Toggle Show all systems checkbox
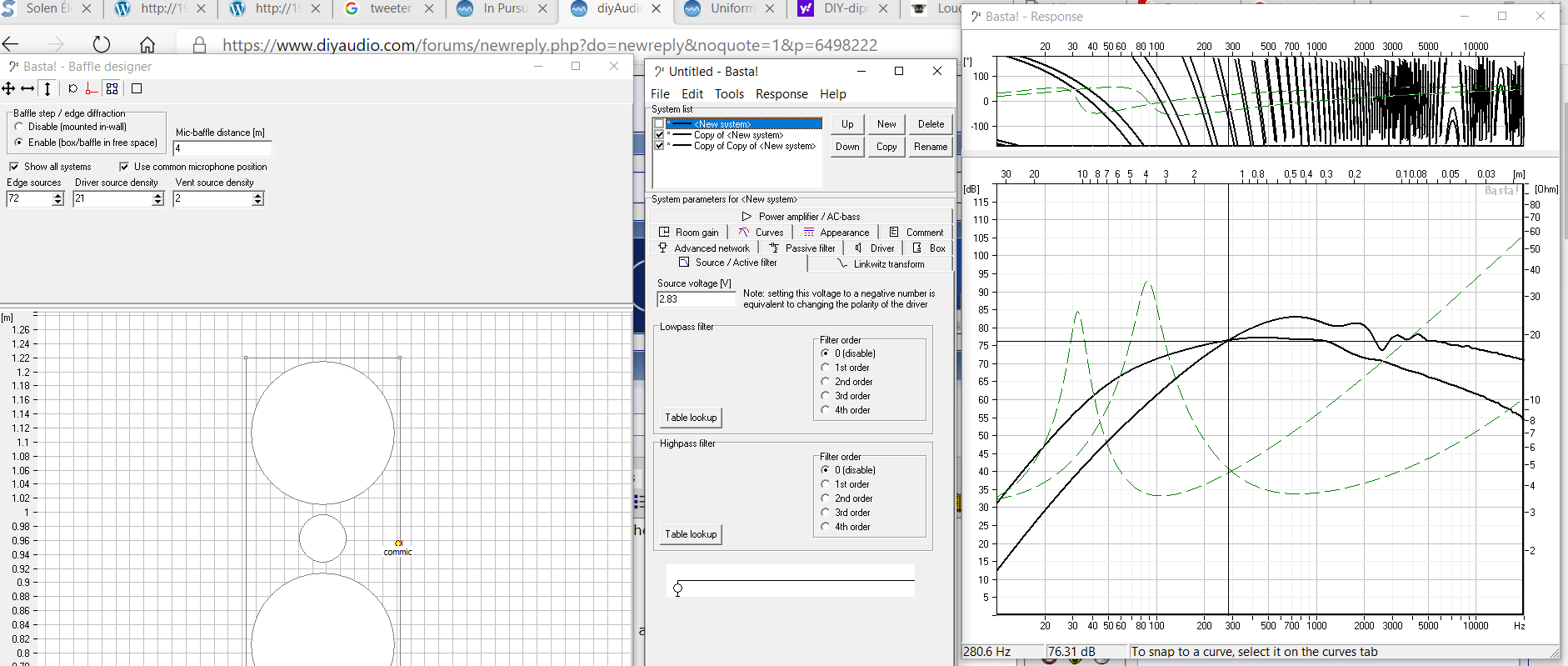 pyautogui.click(x=14, y=167)
